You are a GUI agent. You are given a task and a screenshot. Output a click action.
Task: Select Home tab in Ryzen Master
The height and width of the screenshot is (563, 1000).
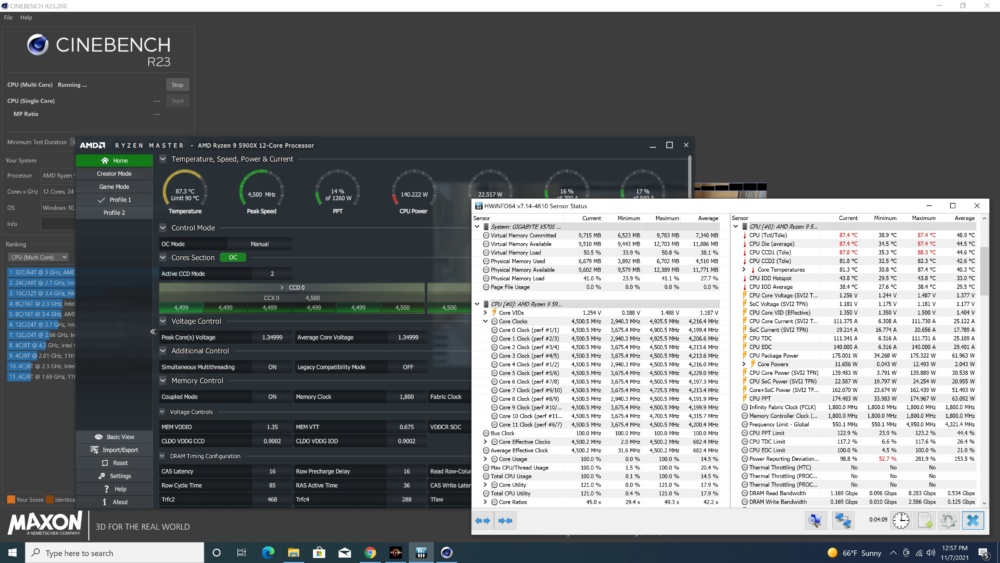114,161
